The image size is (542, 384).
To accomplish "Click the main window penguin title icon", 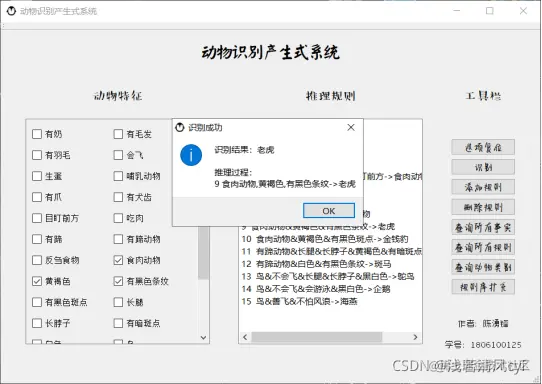I will tap(11, 11).
